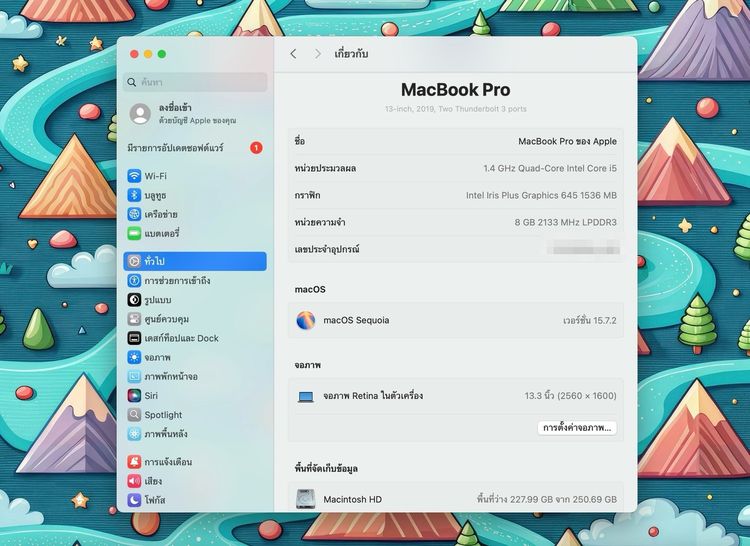Screen dimensions: 750x546
Task: Click the 'เลขประจำอุปกรณ์' serial number label
Action: pyautogui.click(x=327, y=249)
